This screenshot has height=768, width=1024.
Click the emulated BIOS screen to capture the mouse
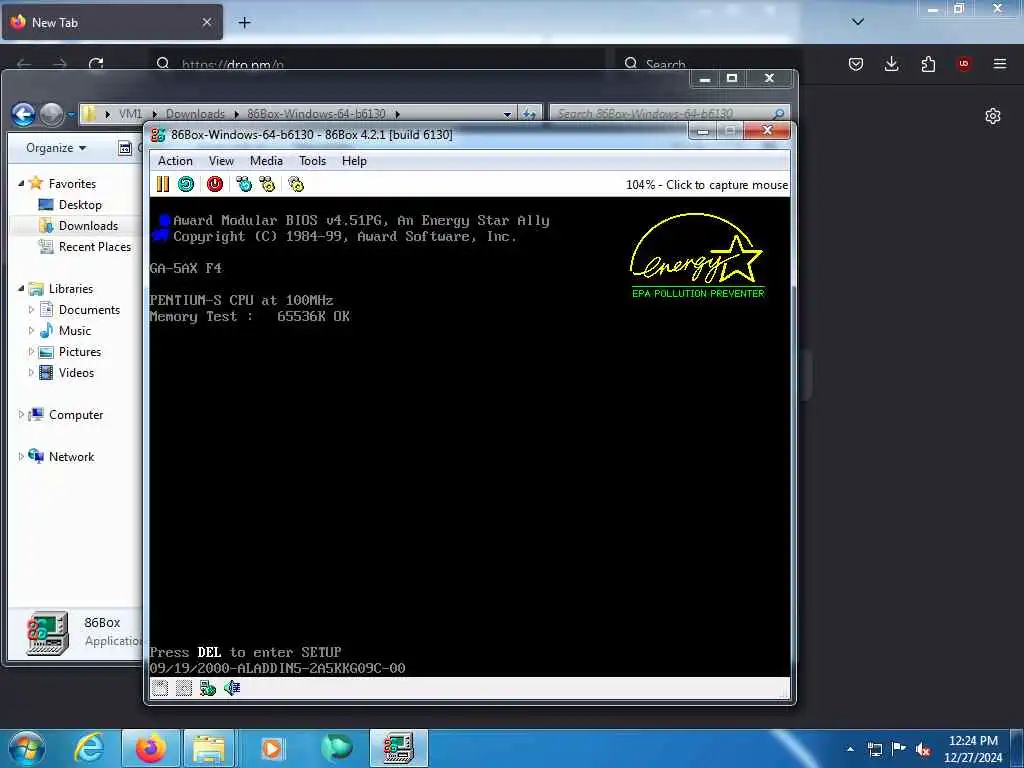pos(470,436)
